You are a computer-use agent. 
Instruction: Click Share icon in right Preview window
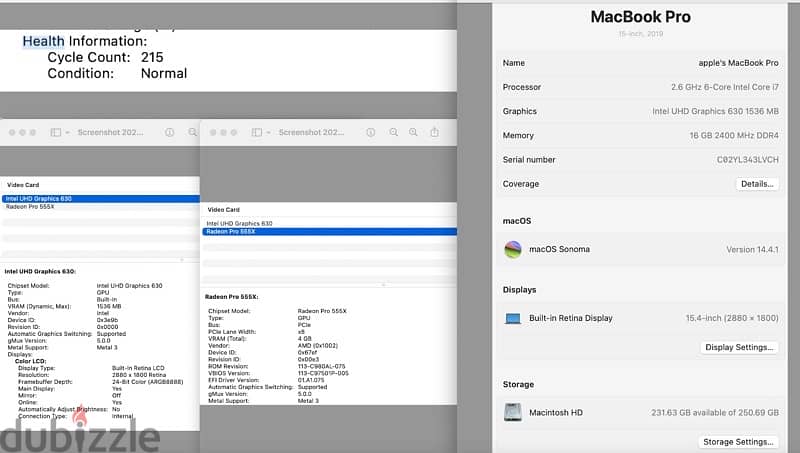point(434,132)
